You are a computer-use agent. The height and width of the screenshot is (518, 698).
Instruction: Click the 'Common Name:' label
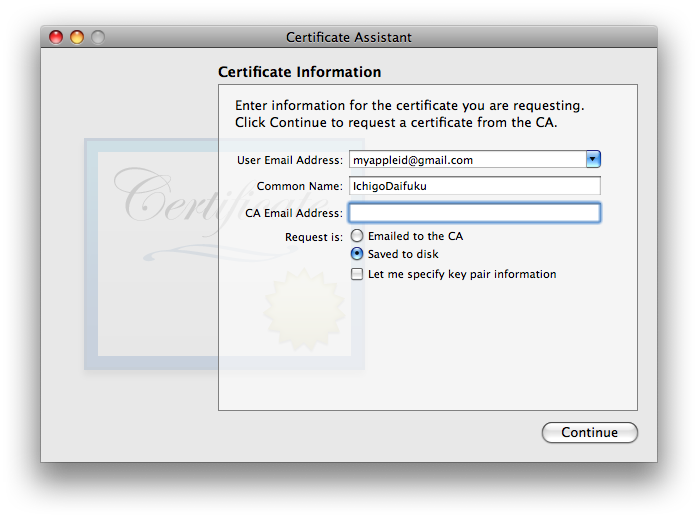click(x=299, y=186)
